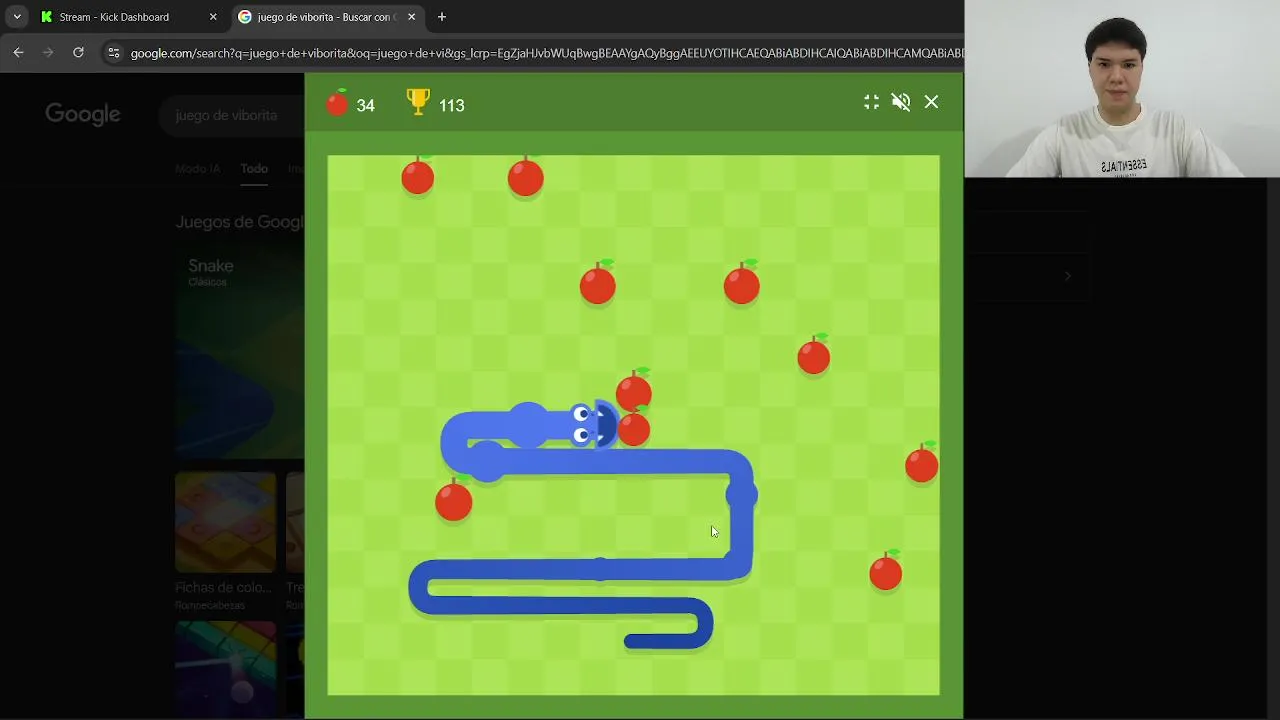1280x720 pixels.
Task: Click the current score value 34
Action: click(365, 105)
